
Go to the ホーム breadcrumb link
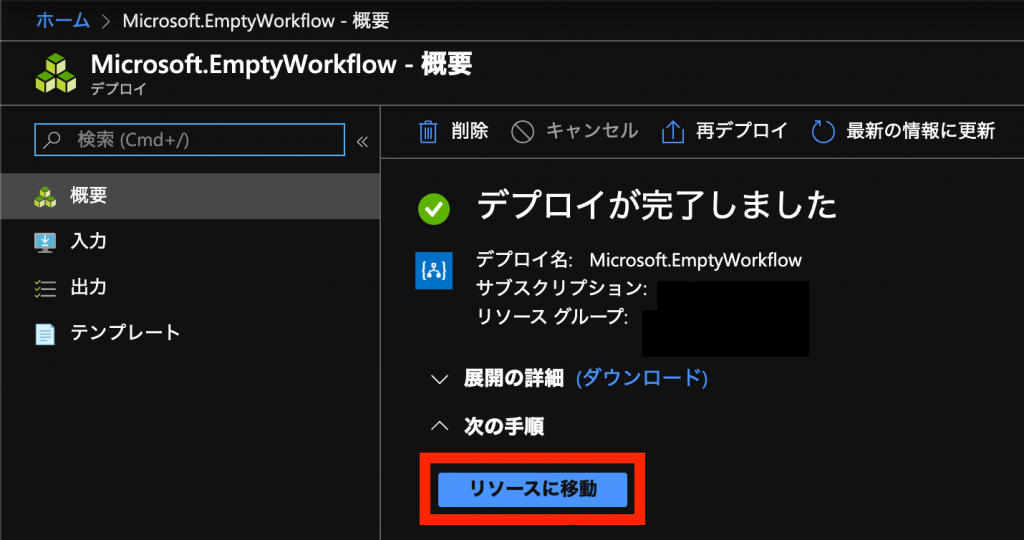click(63, 20)
